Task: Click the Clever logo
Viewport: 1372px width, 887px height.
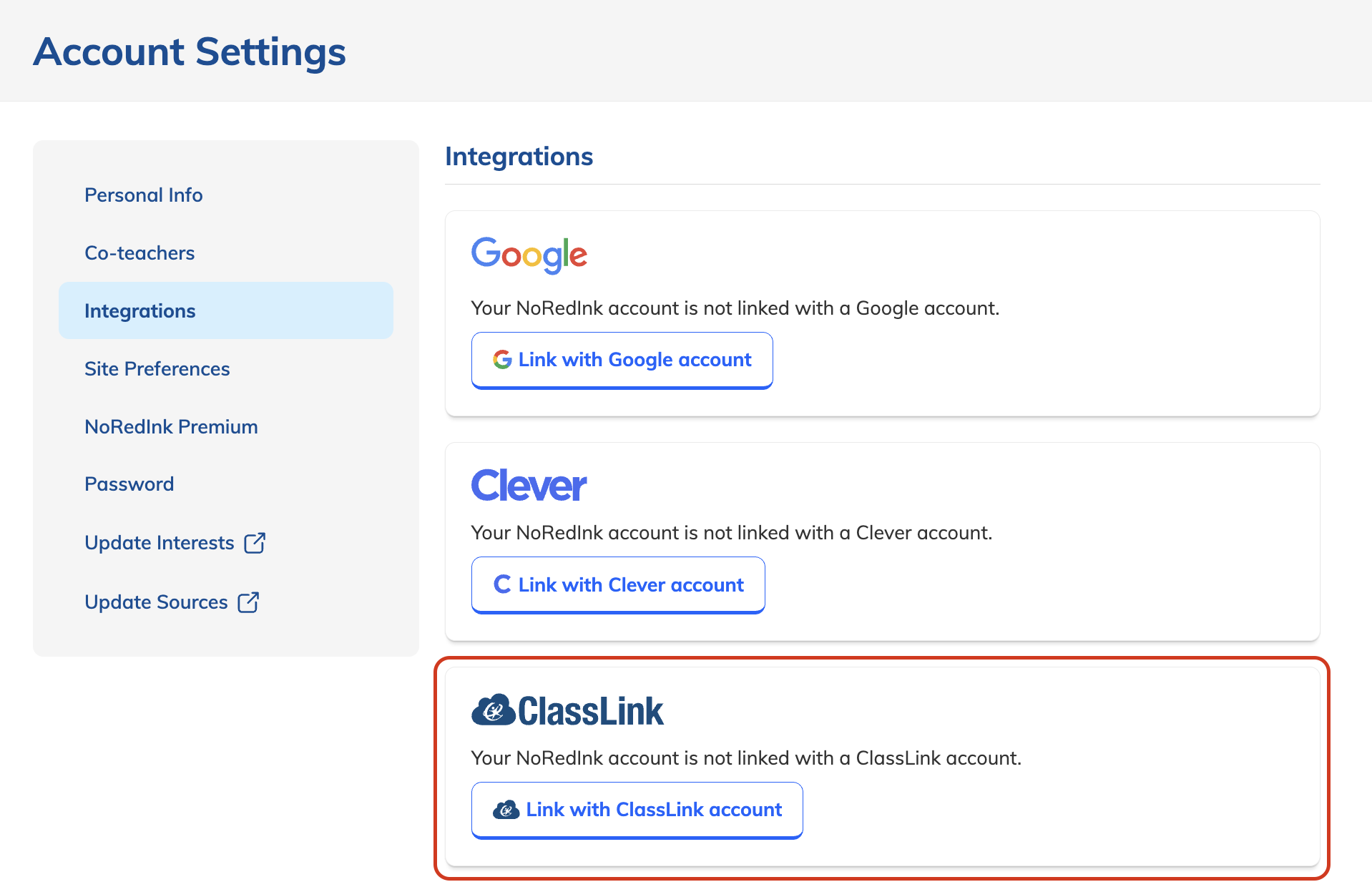Action: coord(528,484)
